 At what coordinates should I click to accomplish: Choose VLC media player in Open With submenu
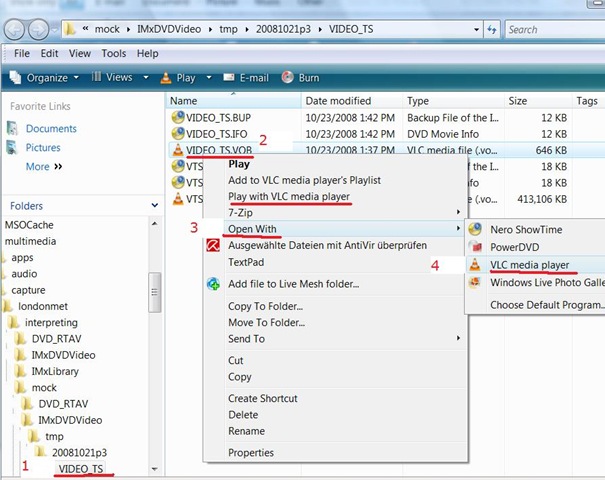[x=529, y=265]
